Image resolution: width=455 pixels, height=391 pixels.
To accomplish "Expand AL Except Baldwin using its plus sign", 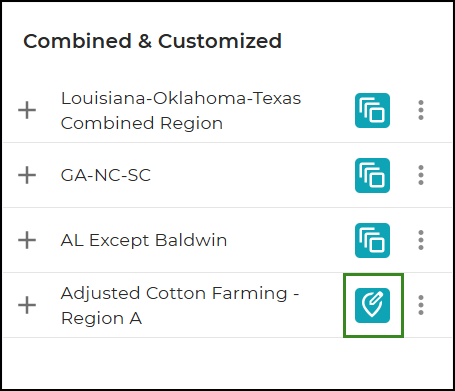I will pyautogui.click(x=27, y=240).
